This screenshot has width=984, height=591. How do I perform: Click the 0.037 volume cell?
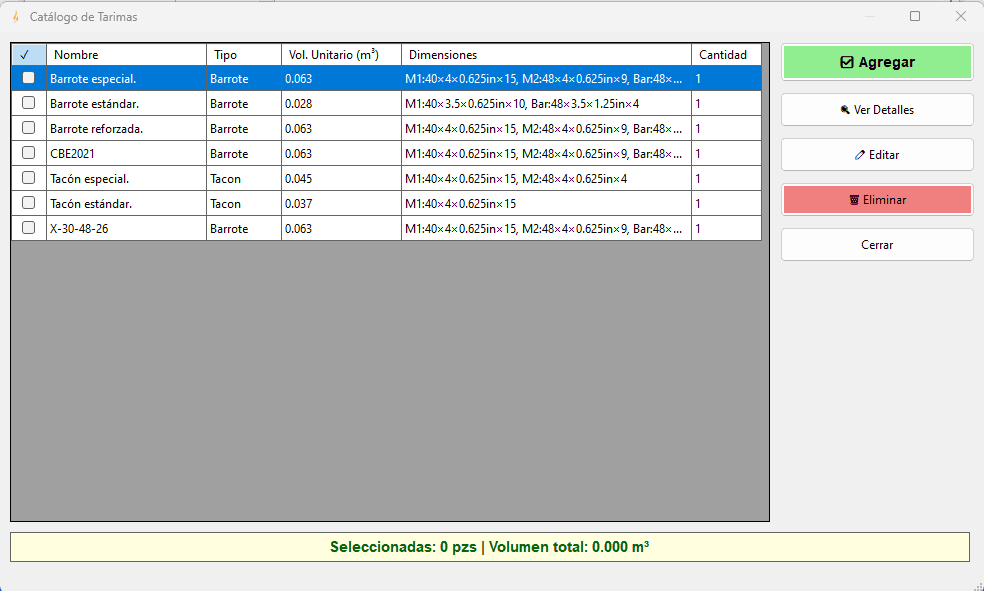(x=341, y=204)
